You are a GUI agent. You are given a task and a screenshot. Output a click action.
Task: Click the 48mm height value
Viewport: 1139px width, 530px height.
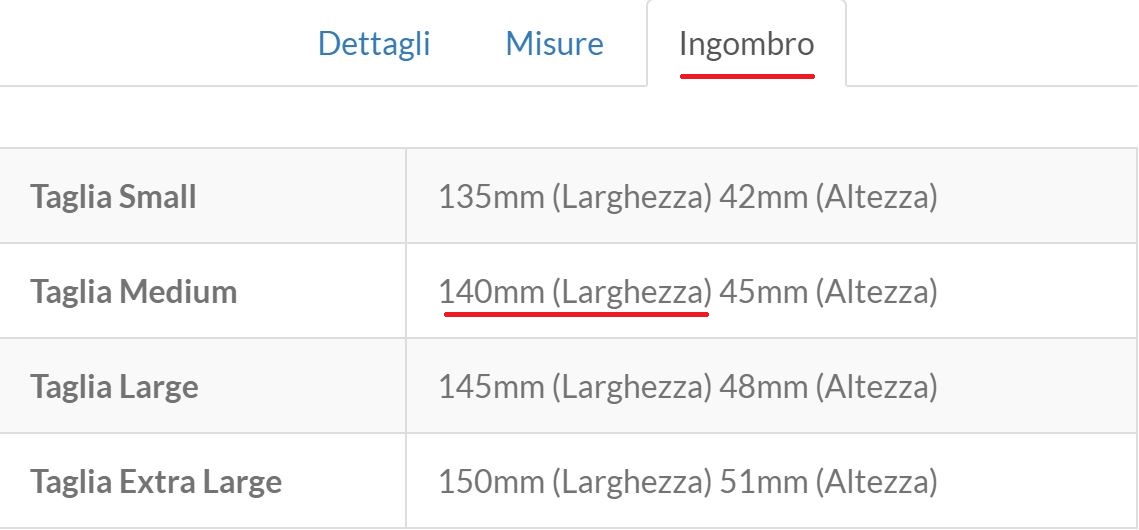[762, 387]
